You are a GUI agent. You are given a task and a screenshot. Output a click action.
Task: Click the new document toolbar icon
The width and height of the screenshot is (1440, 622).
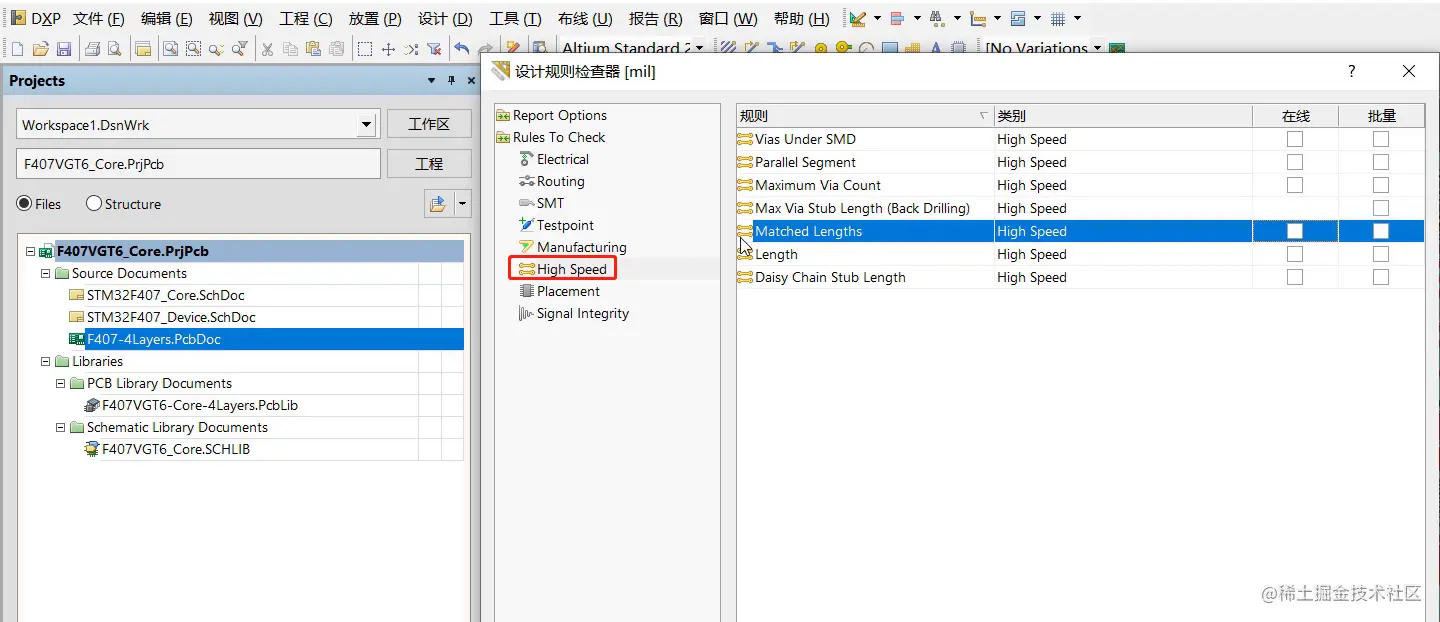pyautogui.click(x=17, y=49)
